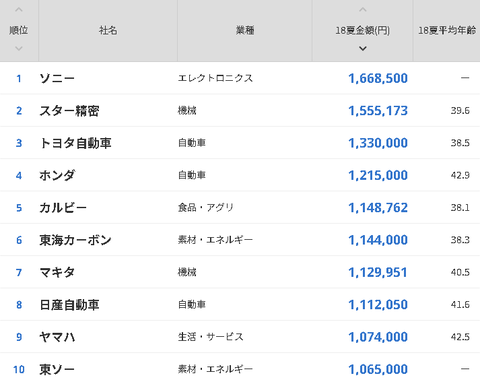The image size is (480, 384).
Task: Sort 18夏金額 descending with down chevron
Action: 363,49
